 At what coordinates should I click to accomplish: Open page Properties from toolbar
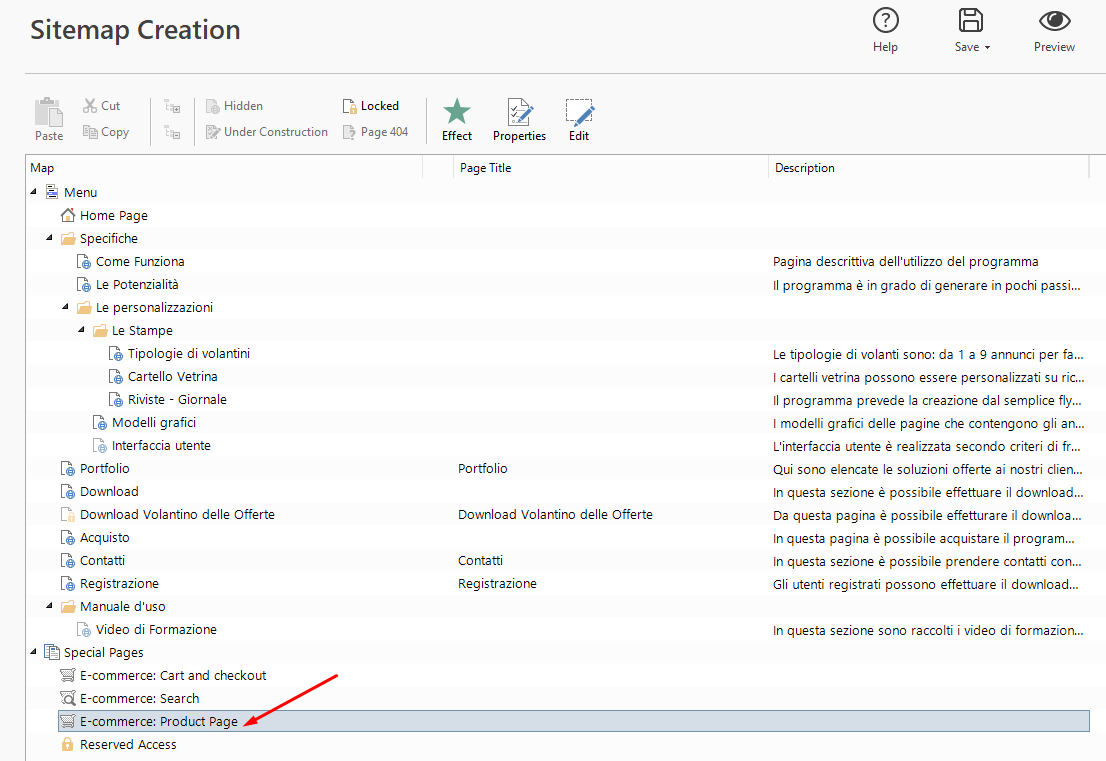coord(519,112)
